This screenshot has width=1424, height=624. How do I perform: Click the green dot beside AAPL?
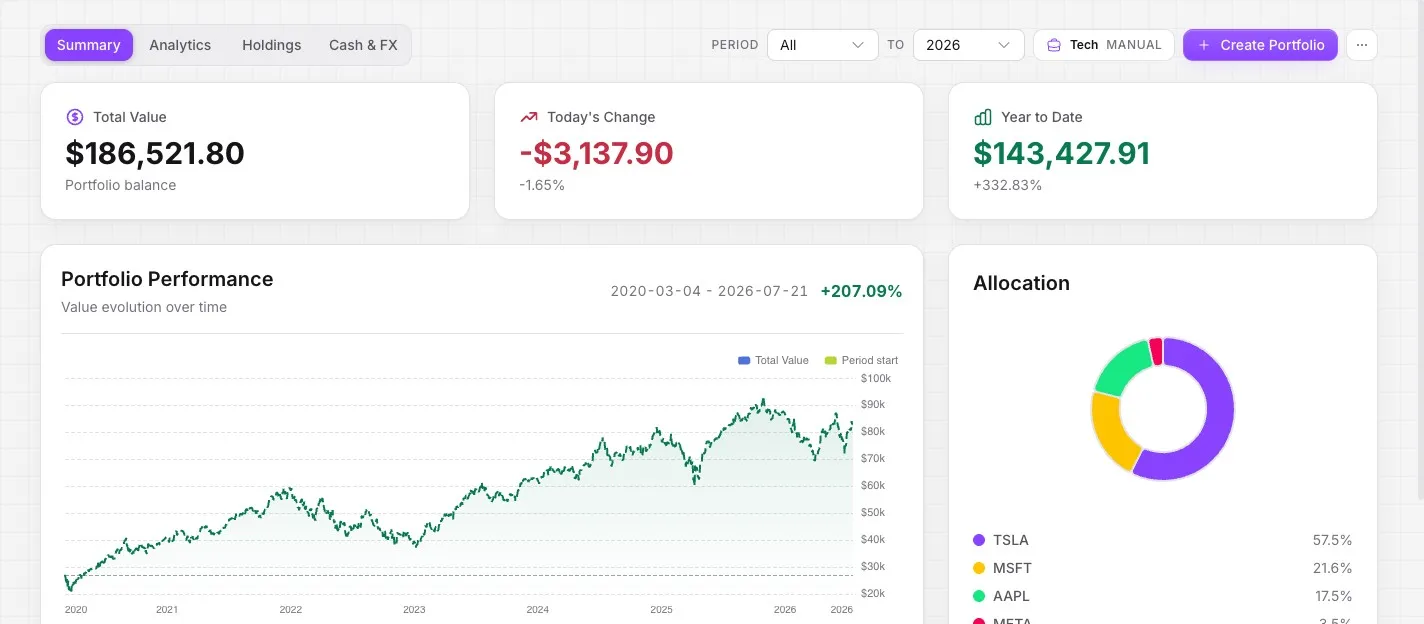click(x=979, y=596)
